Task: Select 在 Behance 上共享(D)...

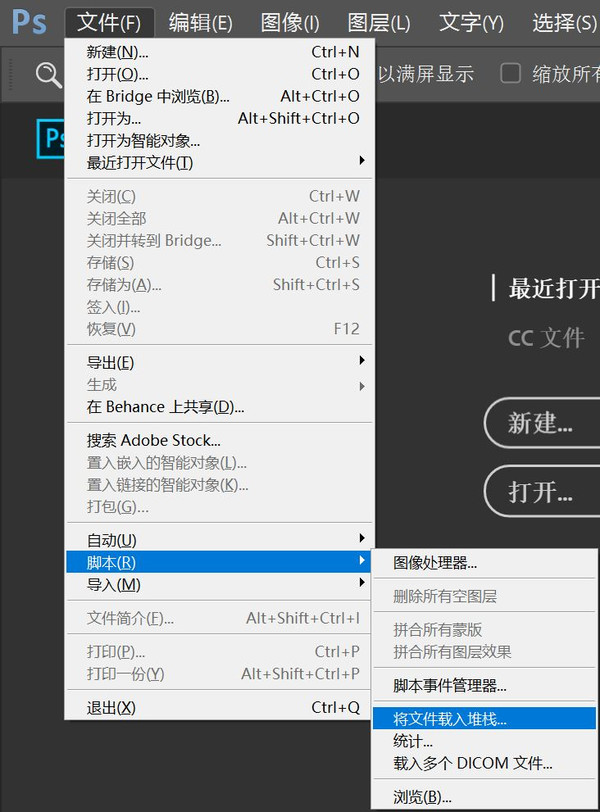Action: pyautogui.click(x=219, y=407)
